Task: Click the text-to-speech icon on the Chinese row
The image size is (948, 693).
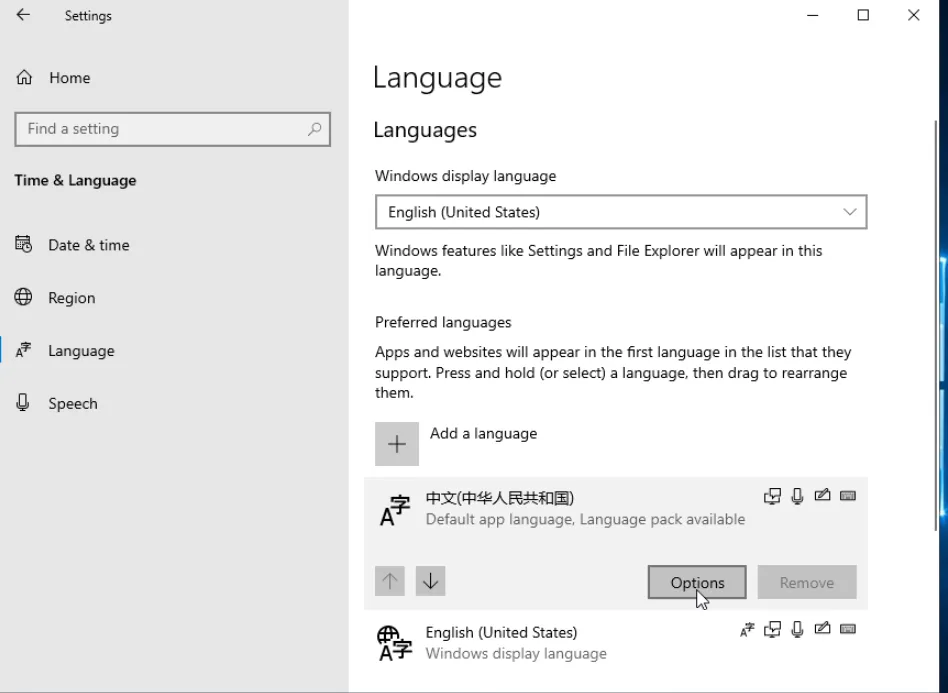Action: tap(772, 496)
